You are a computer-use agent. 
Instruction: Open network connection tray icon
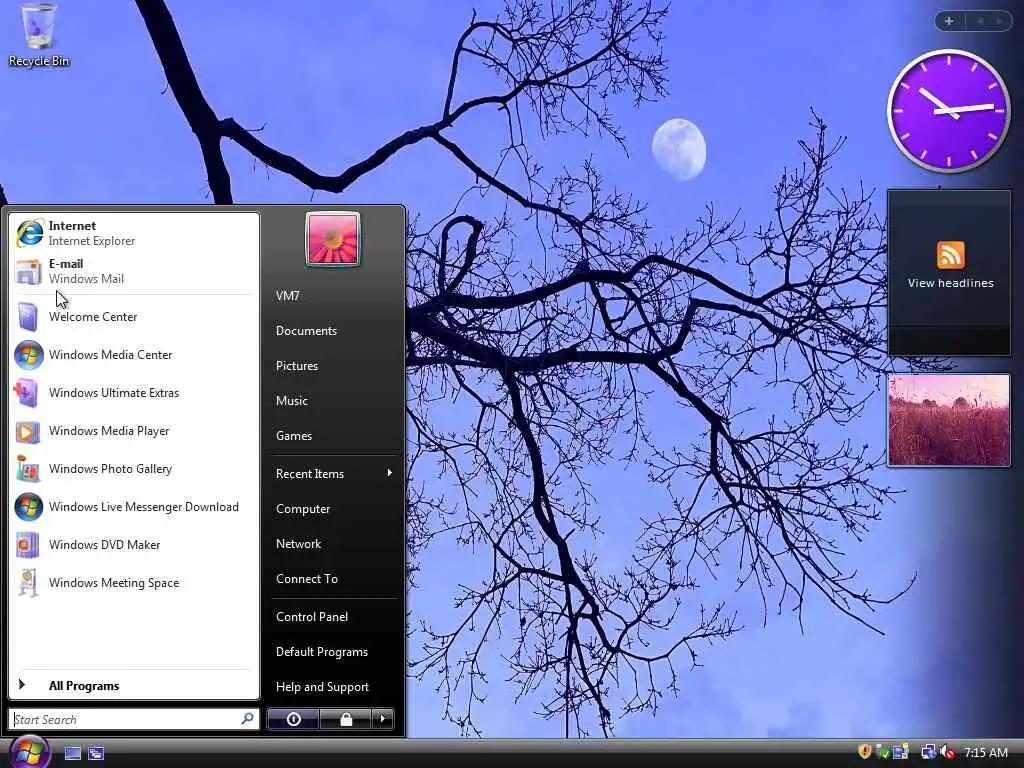[927, 752]
